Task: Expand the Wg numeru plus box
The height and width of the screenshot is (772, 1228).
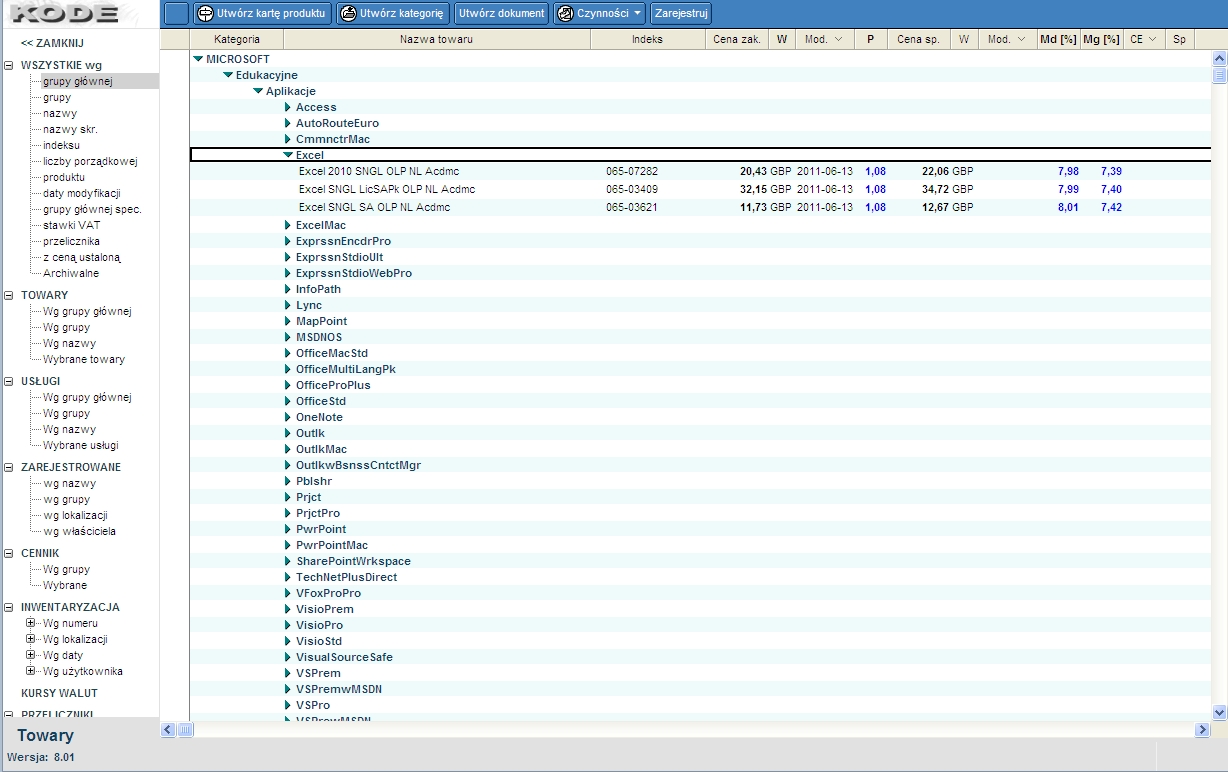Action: 31,623
